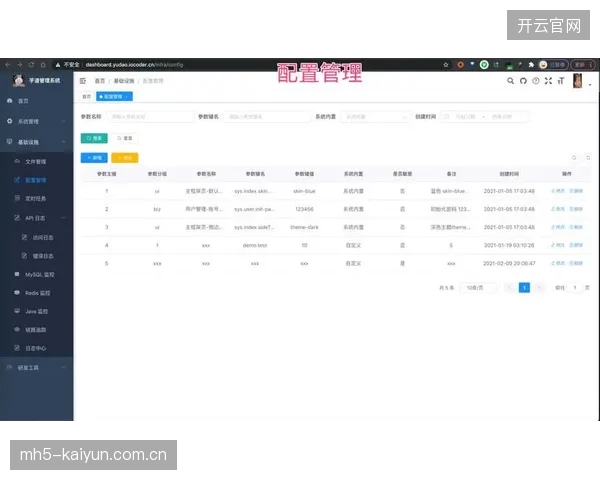Screen dimensions: 600x480
Task: Open the 系统内置 filter dropdown
Action: coord(375,116)
